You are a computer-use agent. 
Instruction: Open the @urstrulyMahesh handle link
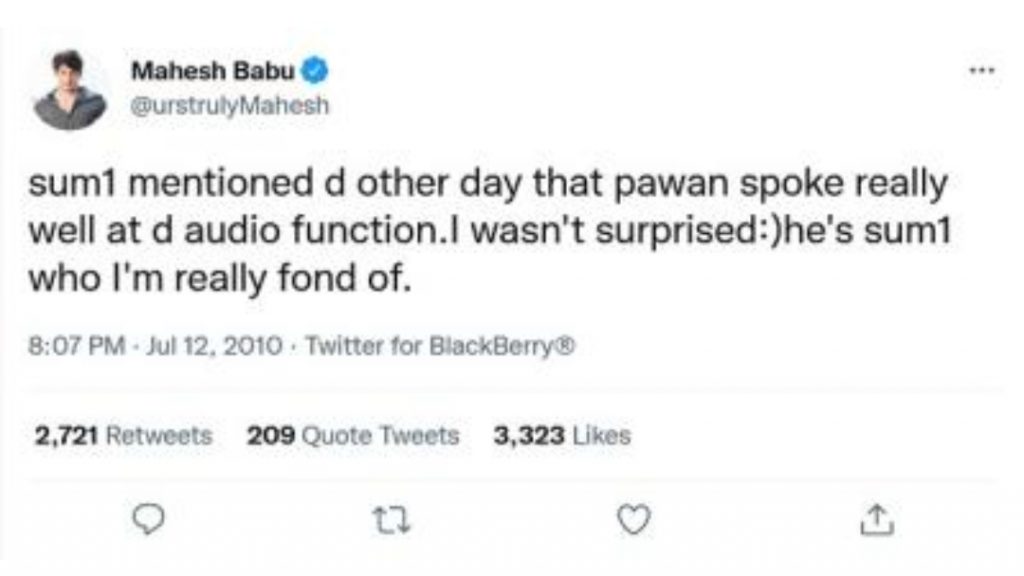[228, 102]
